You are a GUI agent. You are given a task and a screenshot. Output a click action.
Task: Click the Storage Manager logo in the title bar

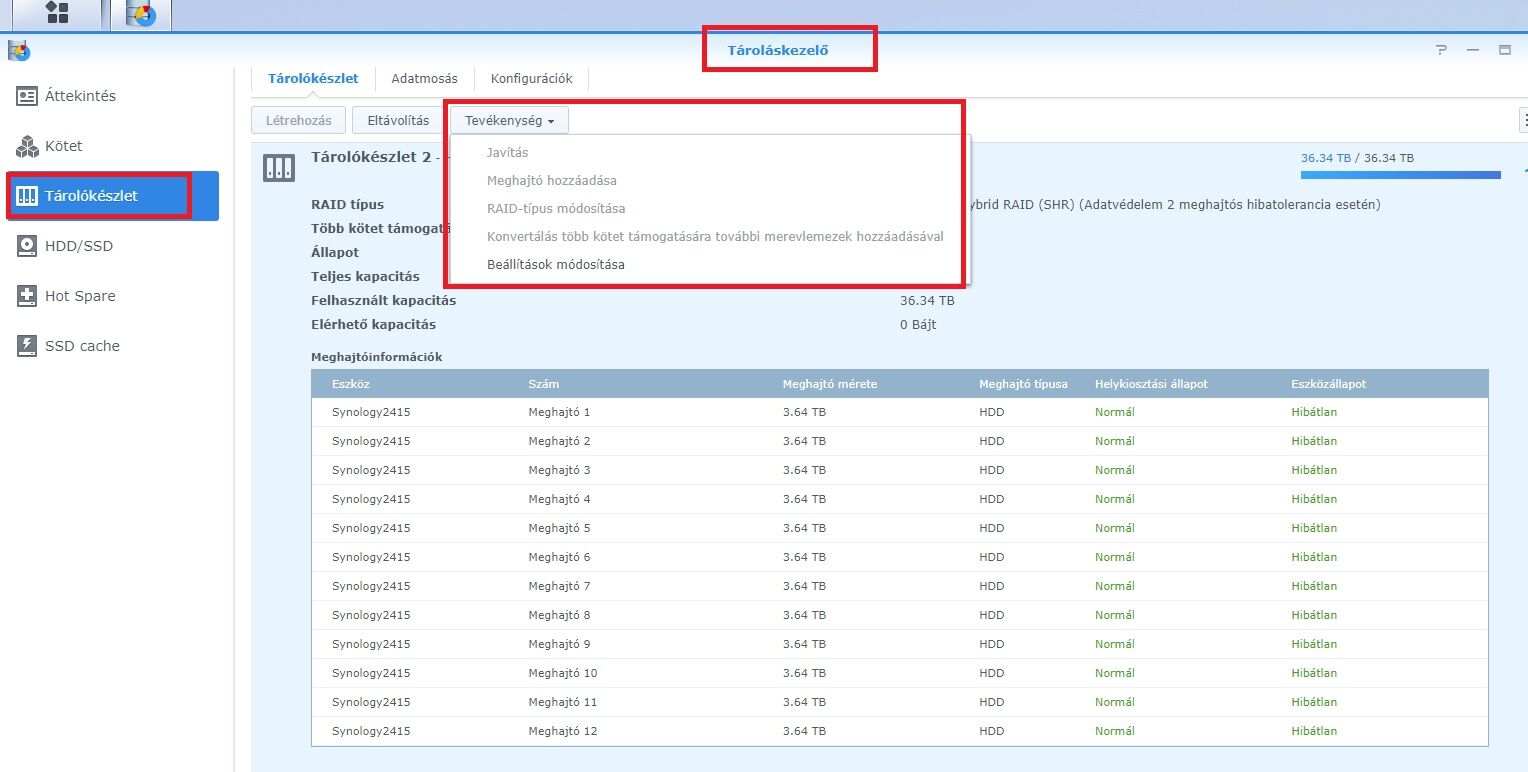[18, 50]
